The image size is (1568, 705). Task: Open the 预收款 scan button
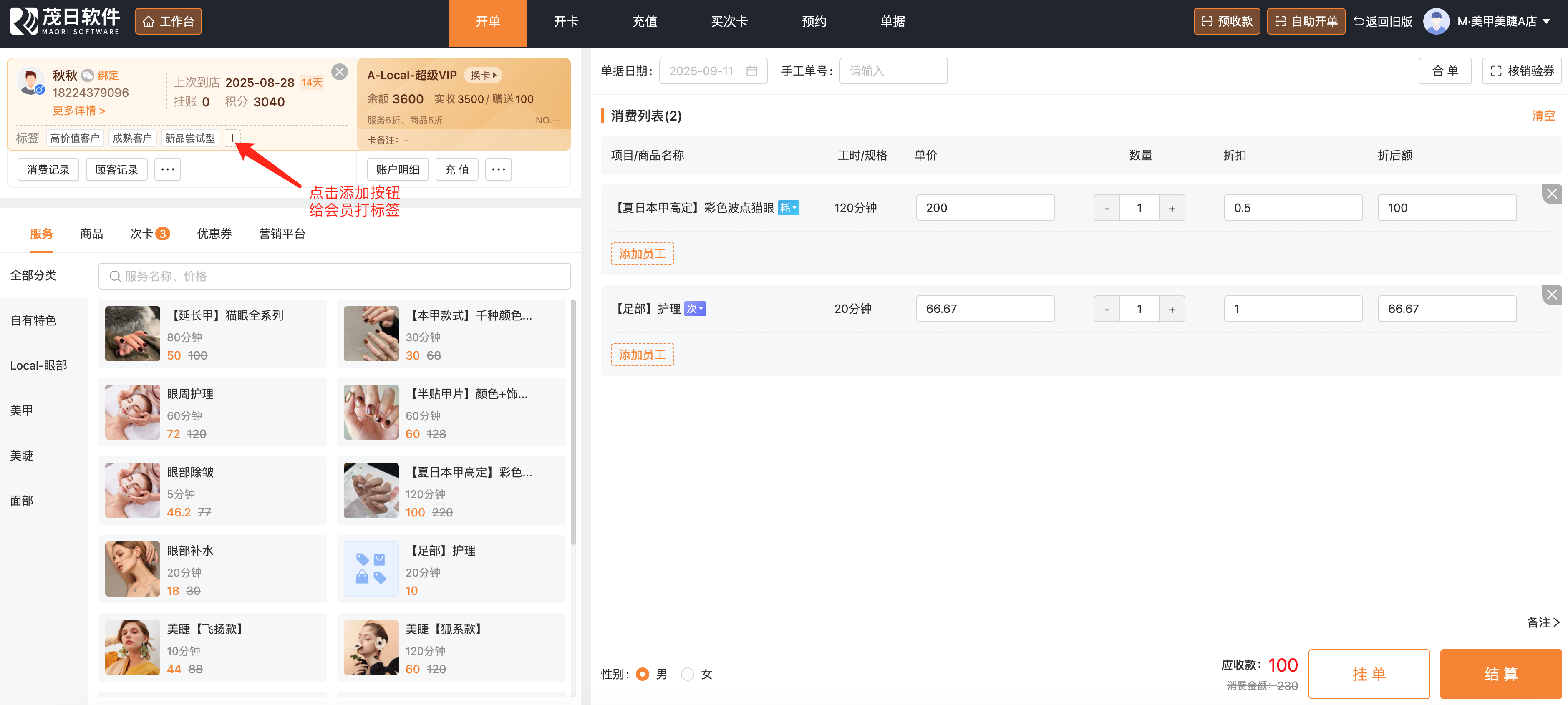pos(1227,22)
